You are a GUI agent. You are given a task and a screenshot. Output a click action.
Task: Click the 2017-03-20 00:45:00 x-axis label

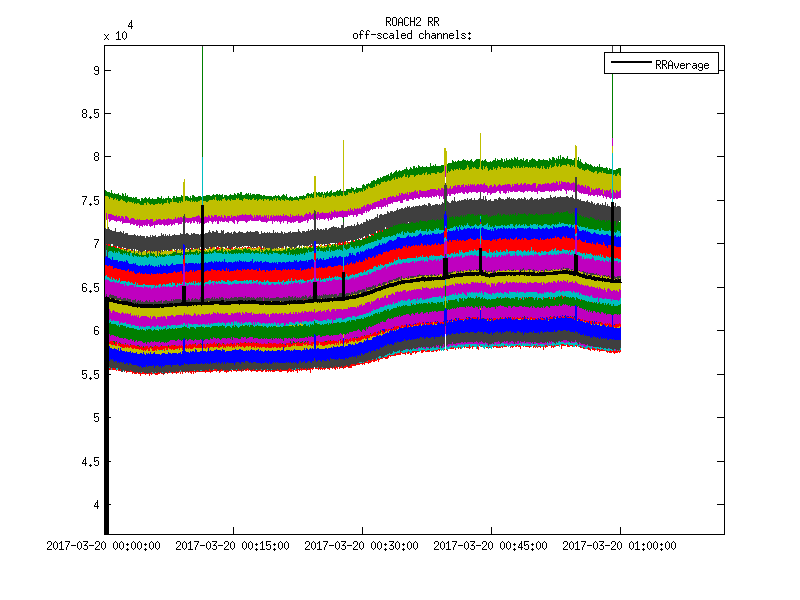point(490,546)
